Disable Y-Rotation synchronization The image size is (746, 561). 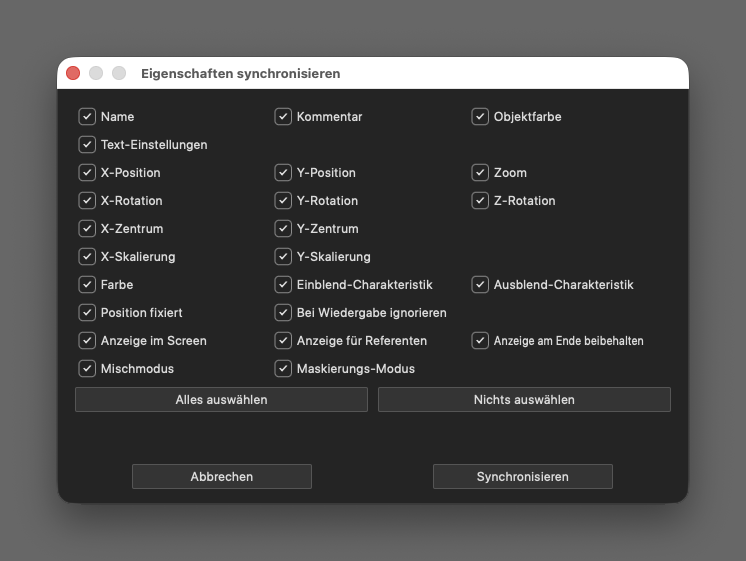point(283,201)
